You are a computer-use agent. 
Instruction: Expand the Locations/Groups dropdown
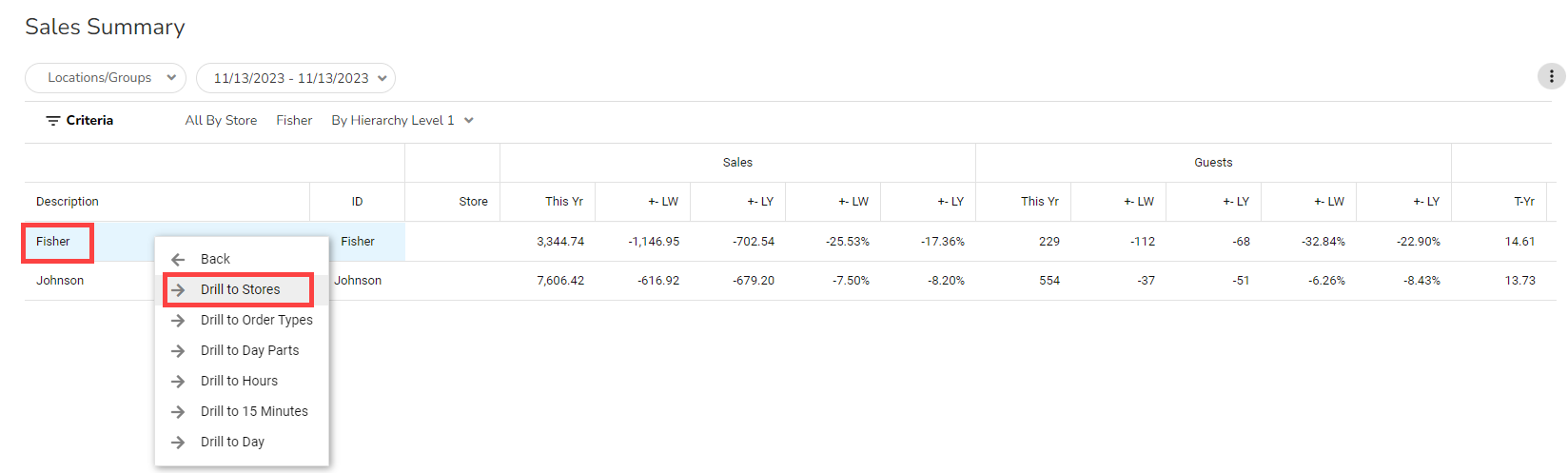click(106, 78)
